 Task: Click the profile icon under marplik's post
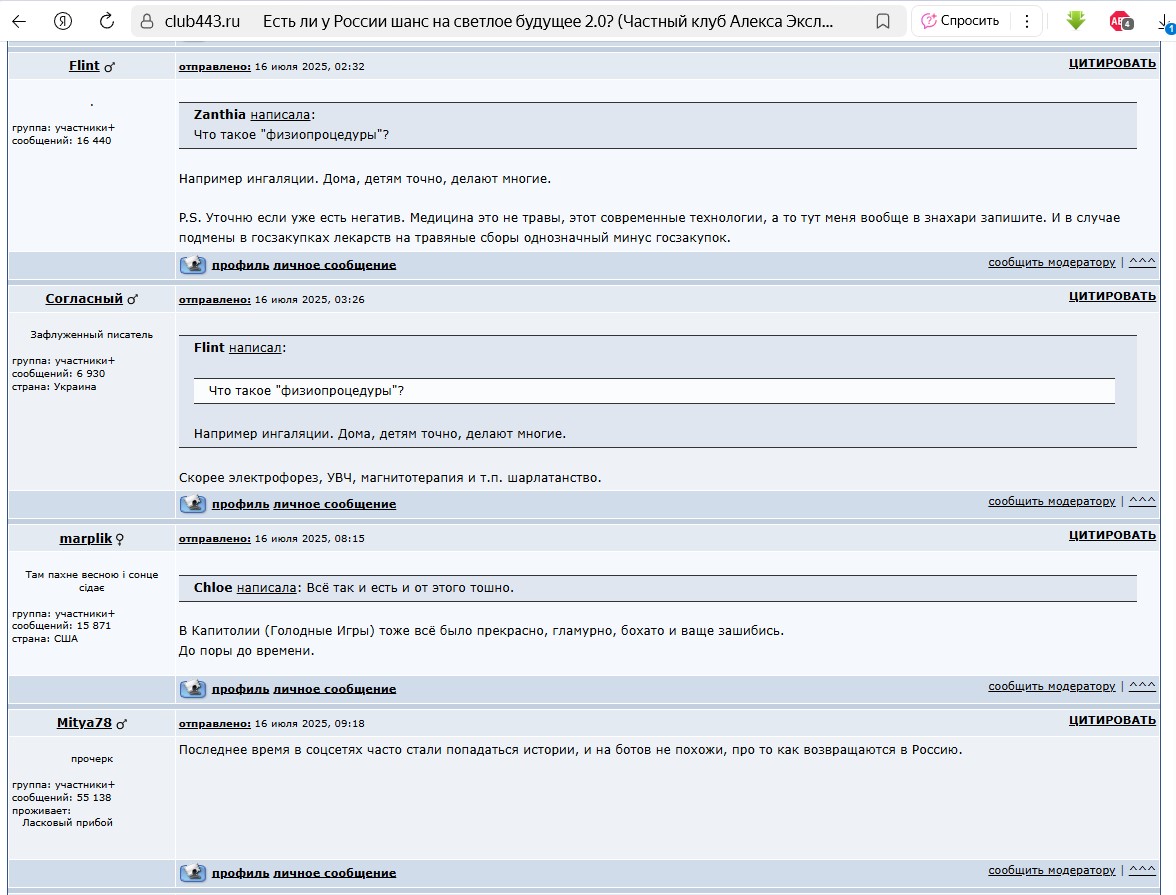pos(193,689)
